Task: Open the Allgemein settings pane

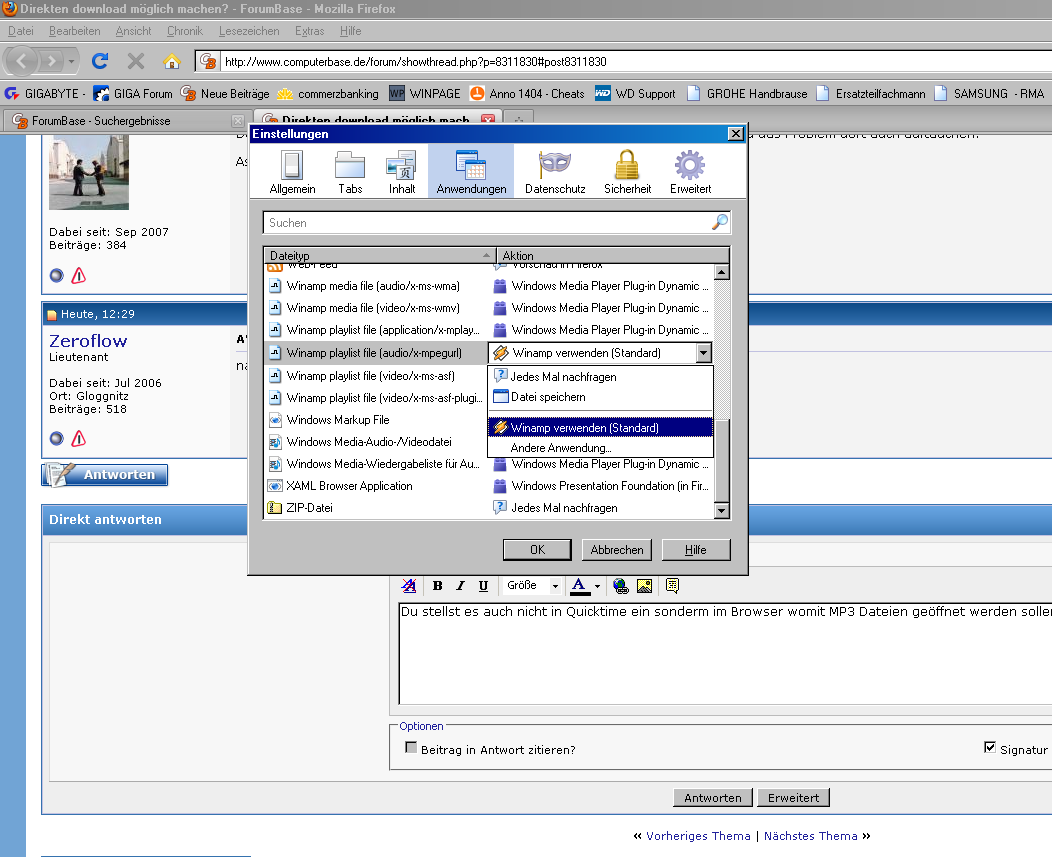Action: pos(292,172)
